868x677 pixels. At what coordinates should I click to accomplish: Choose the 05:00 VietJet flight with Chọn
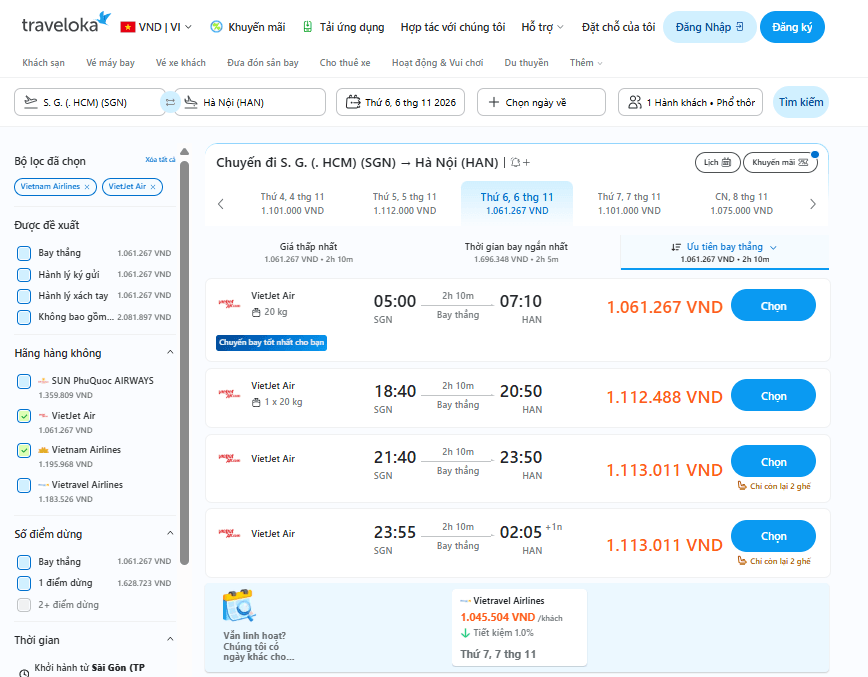pyautogui.click(x=773, y=306)
